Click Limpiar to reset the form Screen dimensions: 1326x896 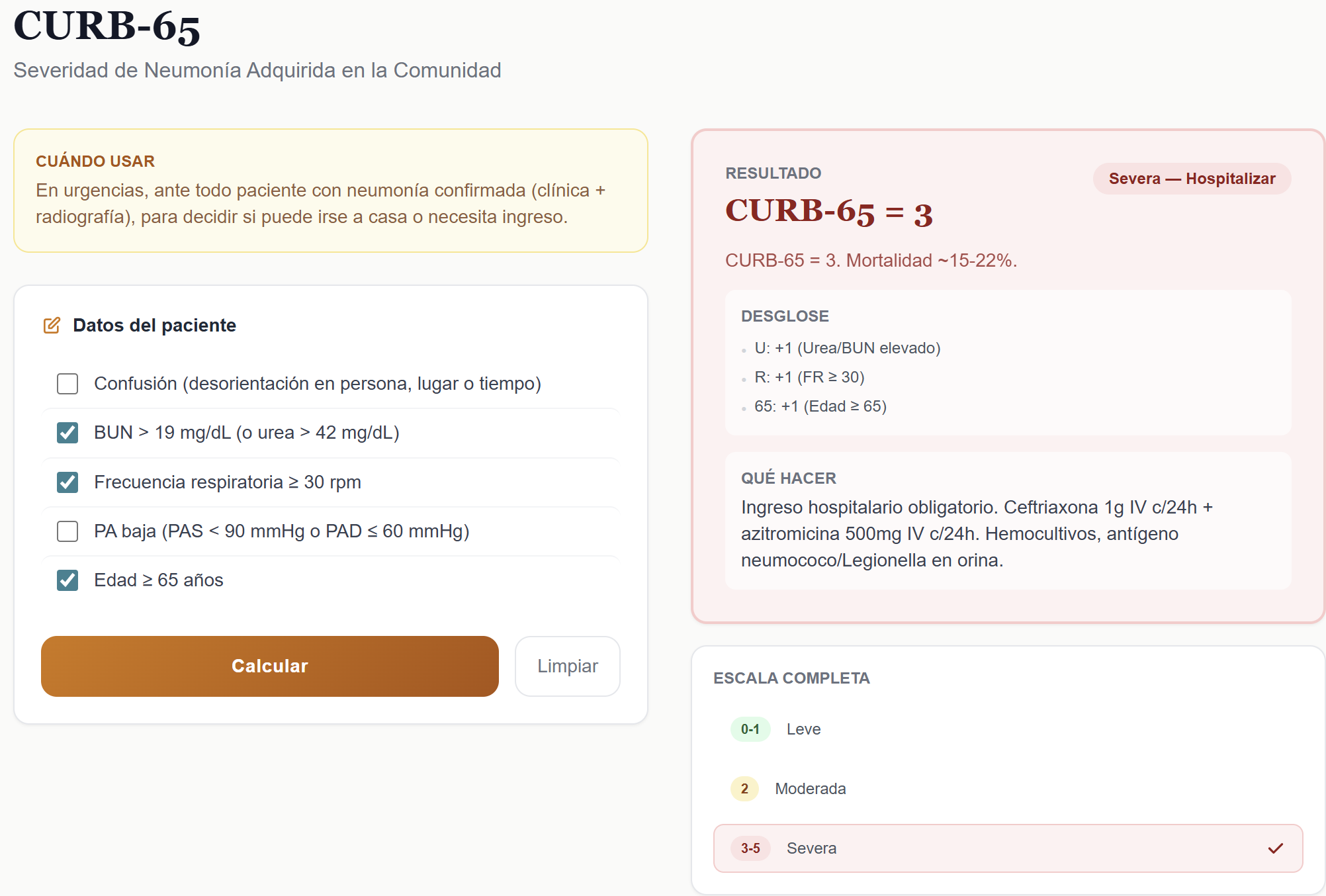[568, 666]
